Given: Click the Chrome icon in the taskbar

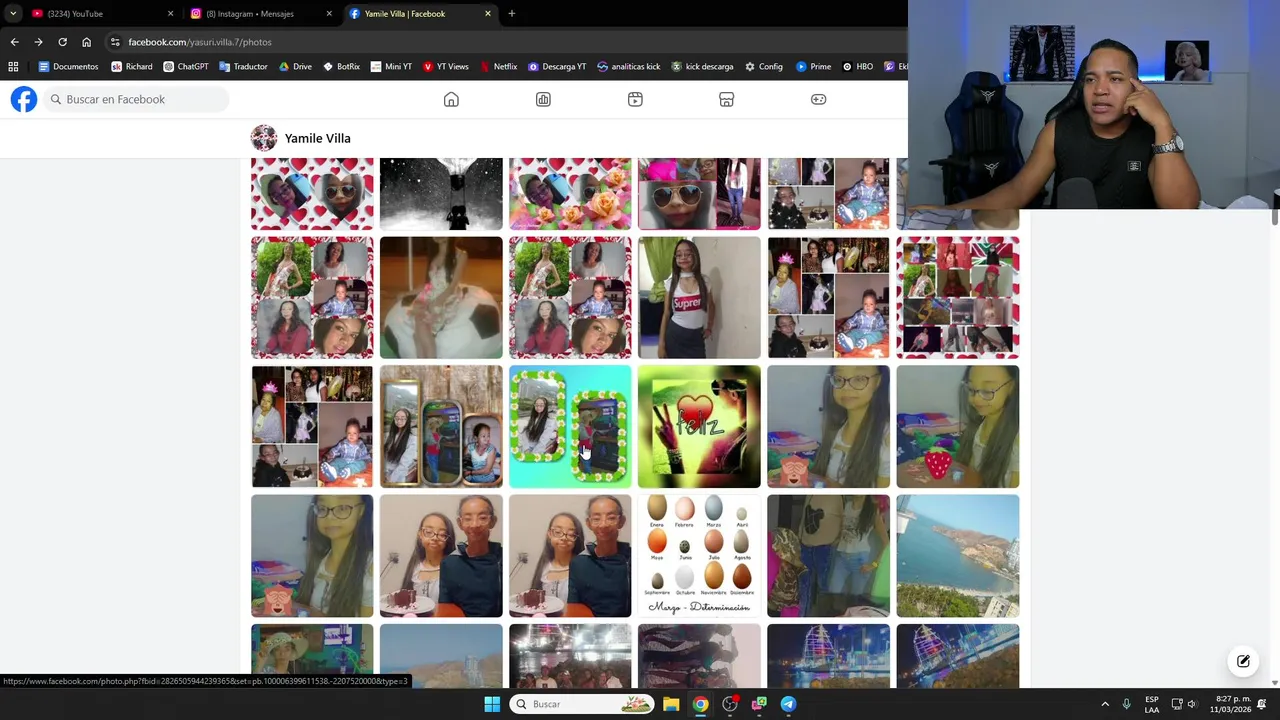Looking at the screenshot, I should [x=700, y=704].
